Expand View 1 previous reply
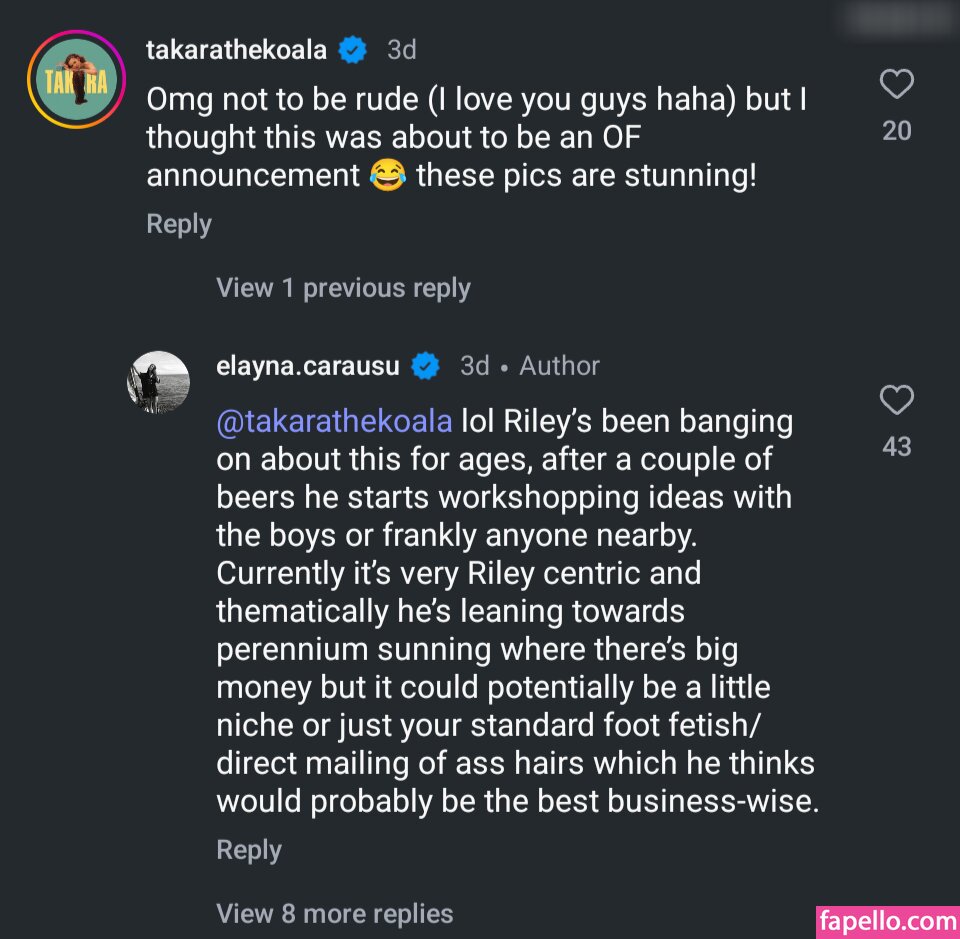This screenshot has height=939, width=960. pyautogui.click(x=343, y=288)
